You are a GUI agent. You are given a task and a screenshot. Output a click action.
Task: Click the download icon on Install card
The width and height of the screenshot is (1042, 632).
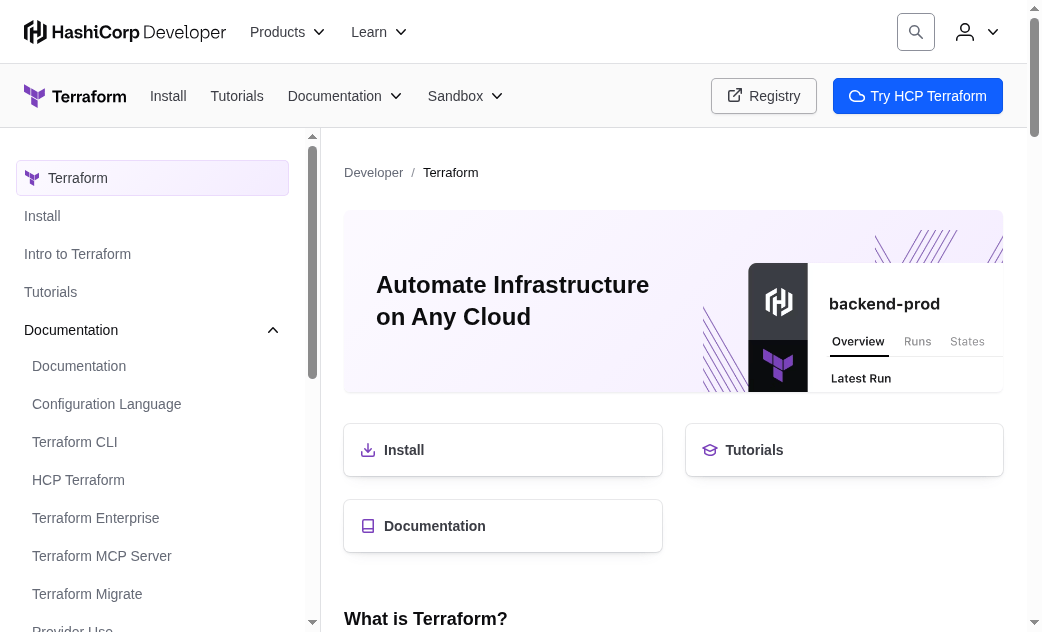click(x=367, y=450)
